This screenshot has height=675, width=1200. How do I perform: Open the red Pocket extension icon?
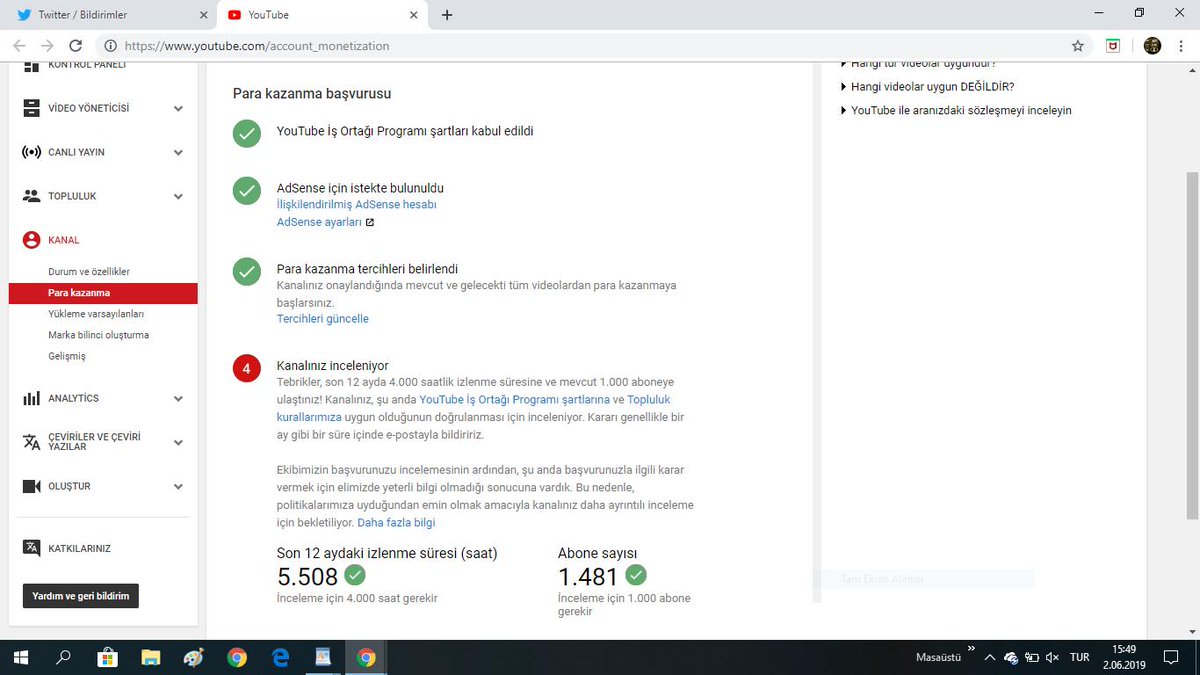coord(1113,46)
